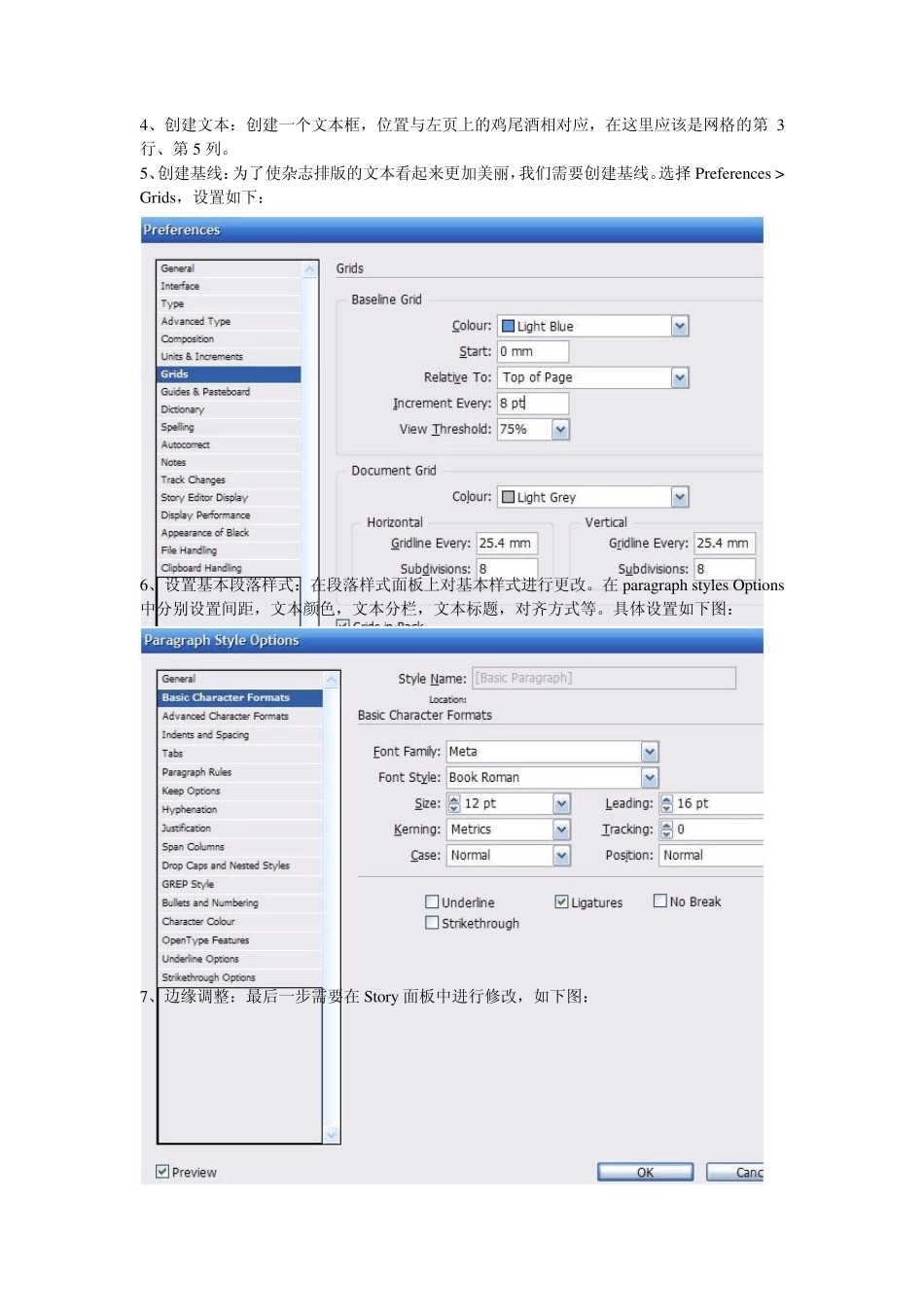Select Composition in the Preferences list
Viewport: 924px width, 1307px height.
click(x=229, y=339)
